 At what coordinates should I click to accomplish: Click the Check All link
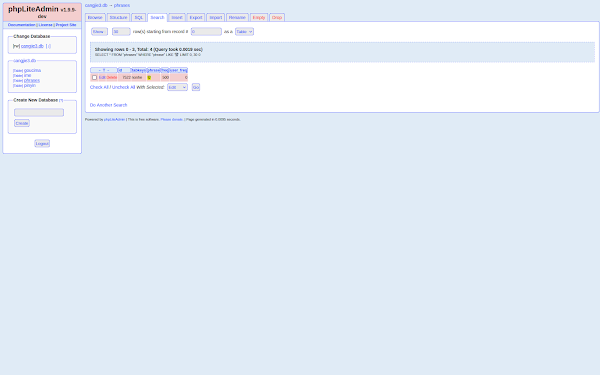99,87
